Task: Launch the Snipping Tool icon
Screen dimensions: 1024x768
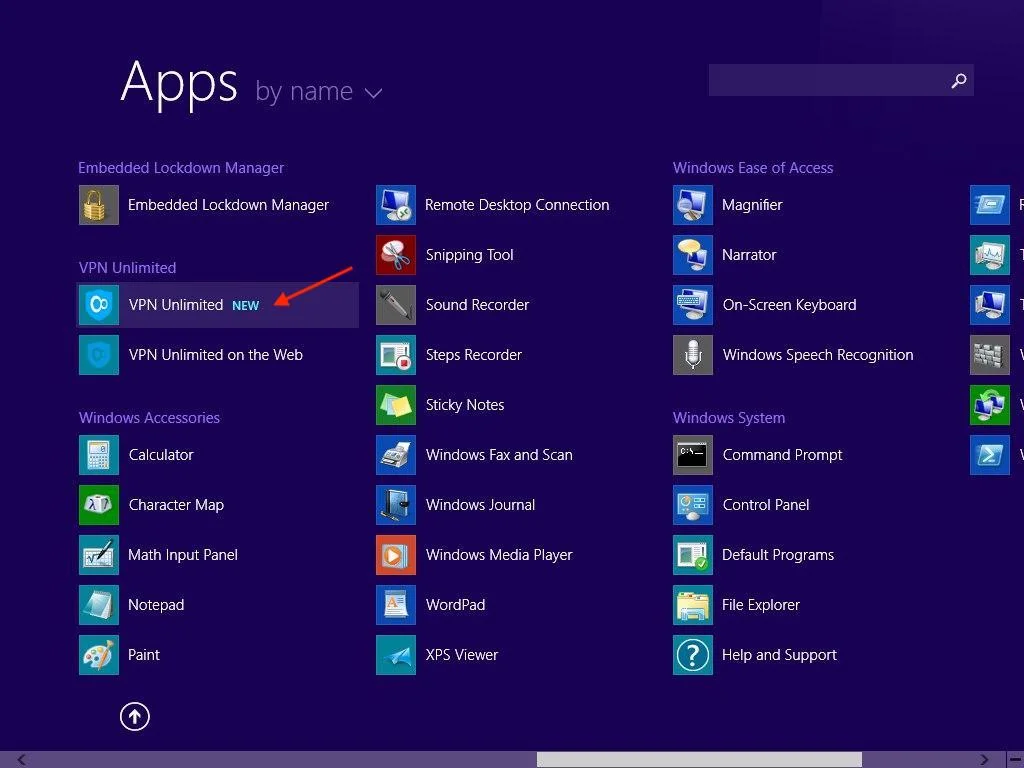Action: pyautogui.click(x=396, y=255)
